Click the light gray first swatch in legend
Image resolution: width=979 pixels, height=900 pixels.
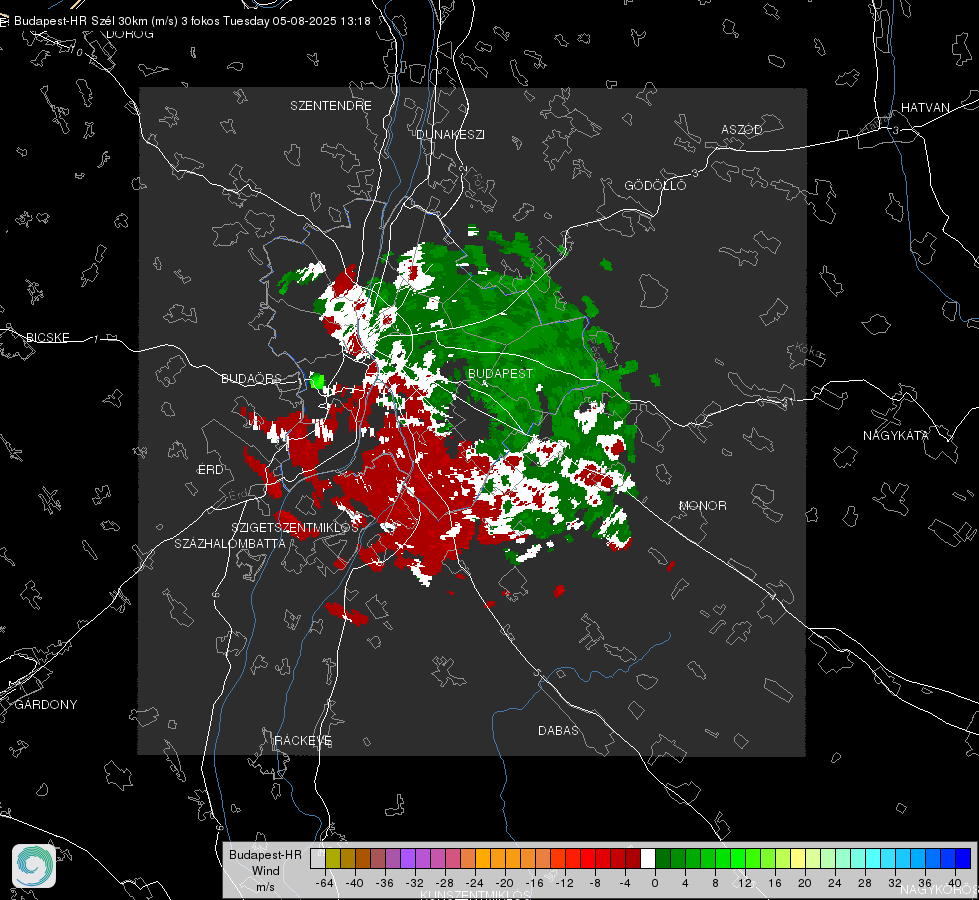point(318,858)
